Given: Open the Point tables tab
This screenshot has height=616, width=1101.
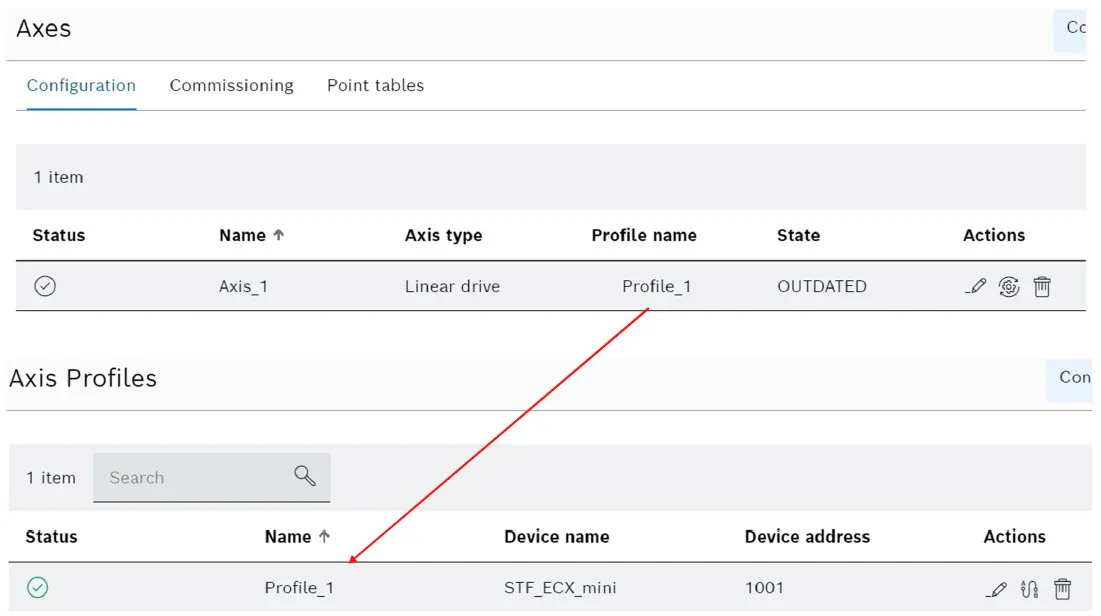Looking at the screenshot, I should coord(375,86).
